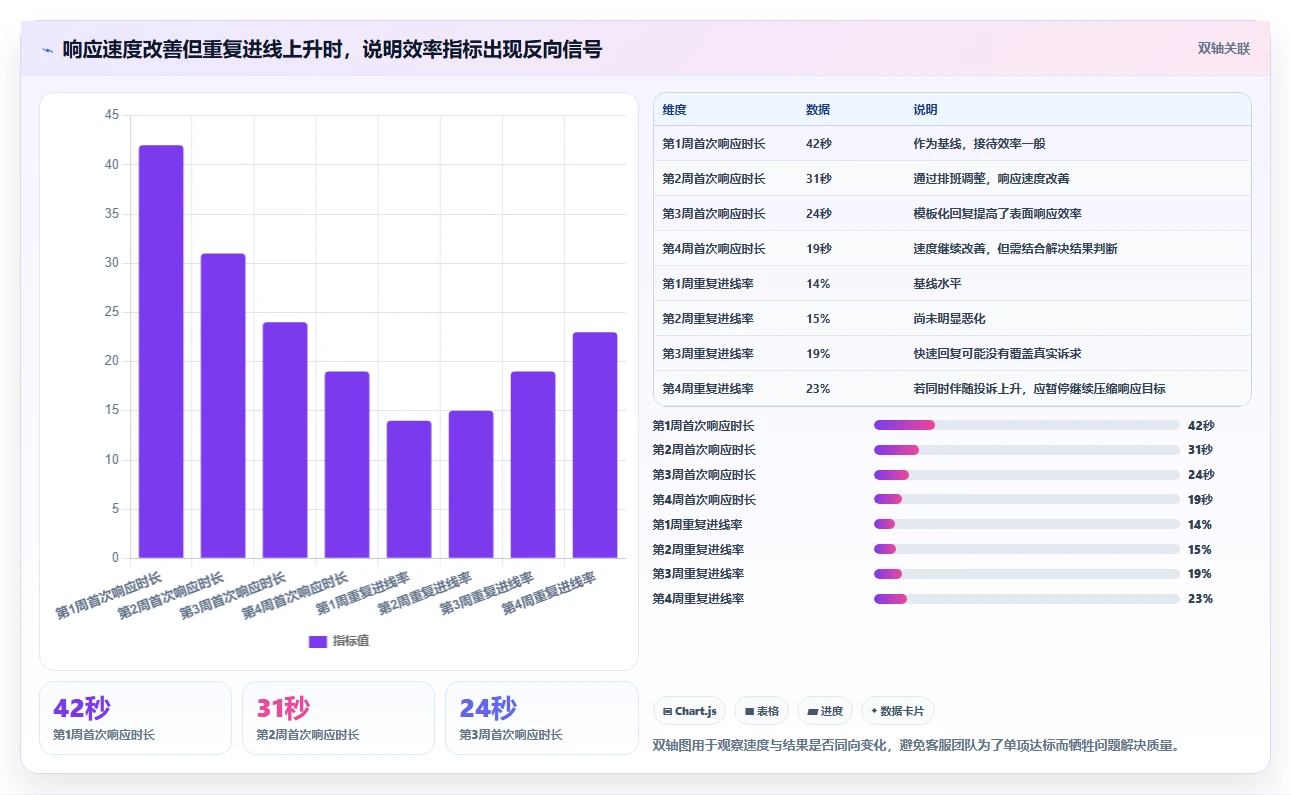This screenshot has height=795, width=1291.
Task: Click the progress bar for 第4周首次响应时长
Action: pyautogui.click(x=1027, y=500)
